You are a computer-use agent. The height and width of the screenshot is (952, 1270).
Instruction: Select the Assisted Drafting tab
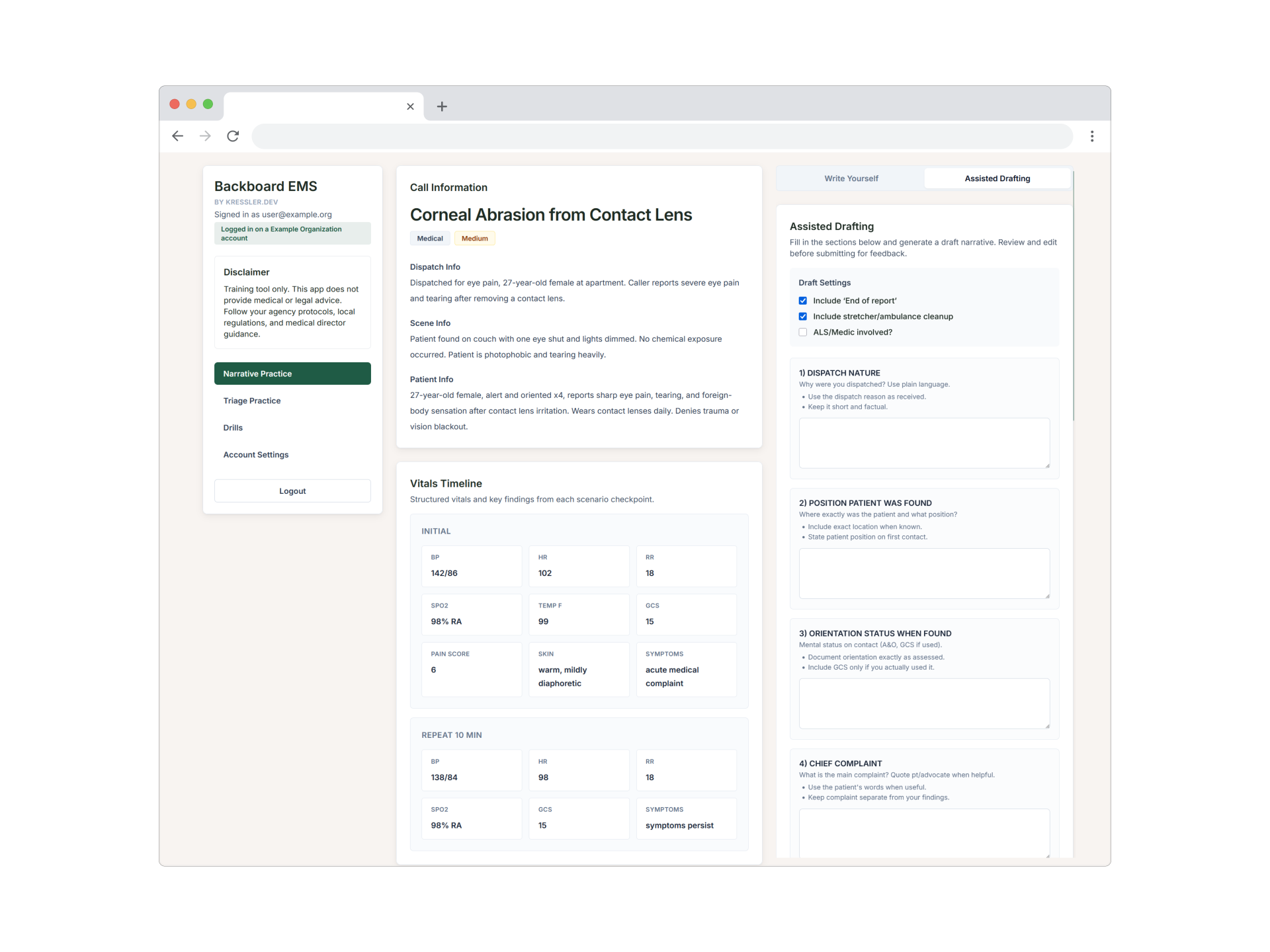point(997,178)
